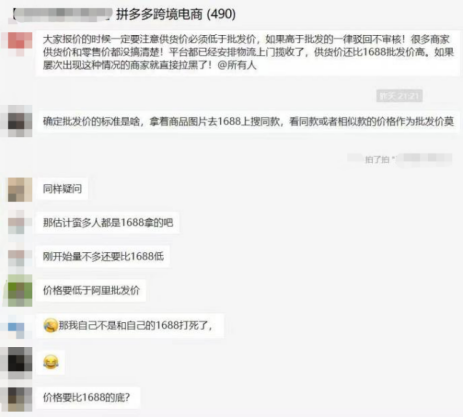Open the avatar beside '确定批发价的标准是啥' message
This screenshot has width=463, height=417.
tap(20, 121)
